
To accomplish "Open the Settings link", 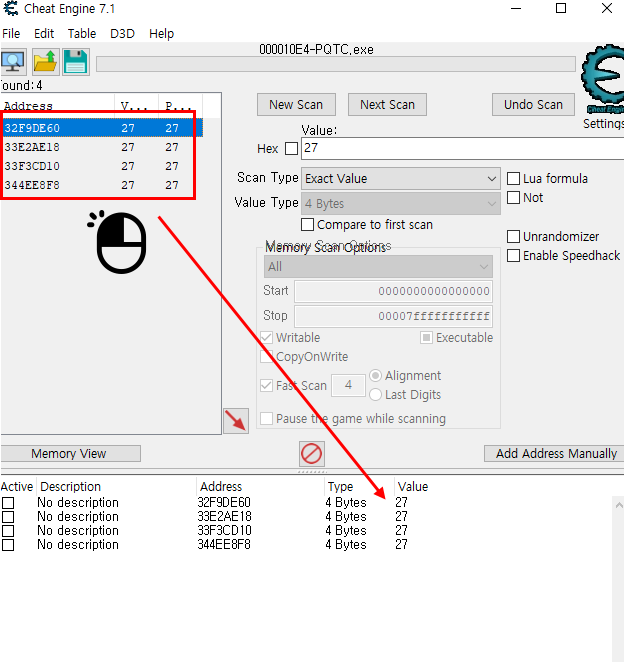I will click(603, 124).
